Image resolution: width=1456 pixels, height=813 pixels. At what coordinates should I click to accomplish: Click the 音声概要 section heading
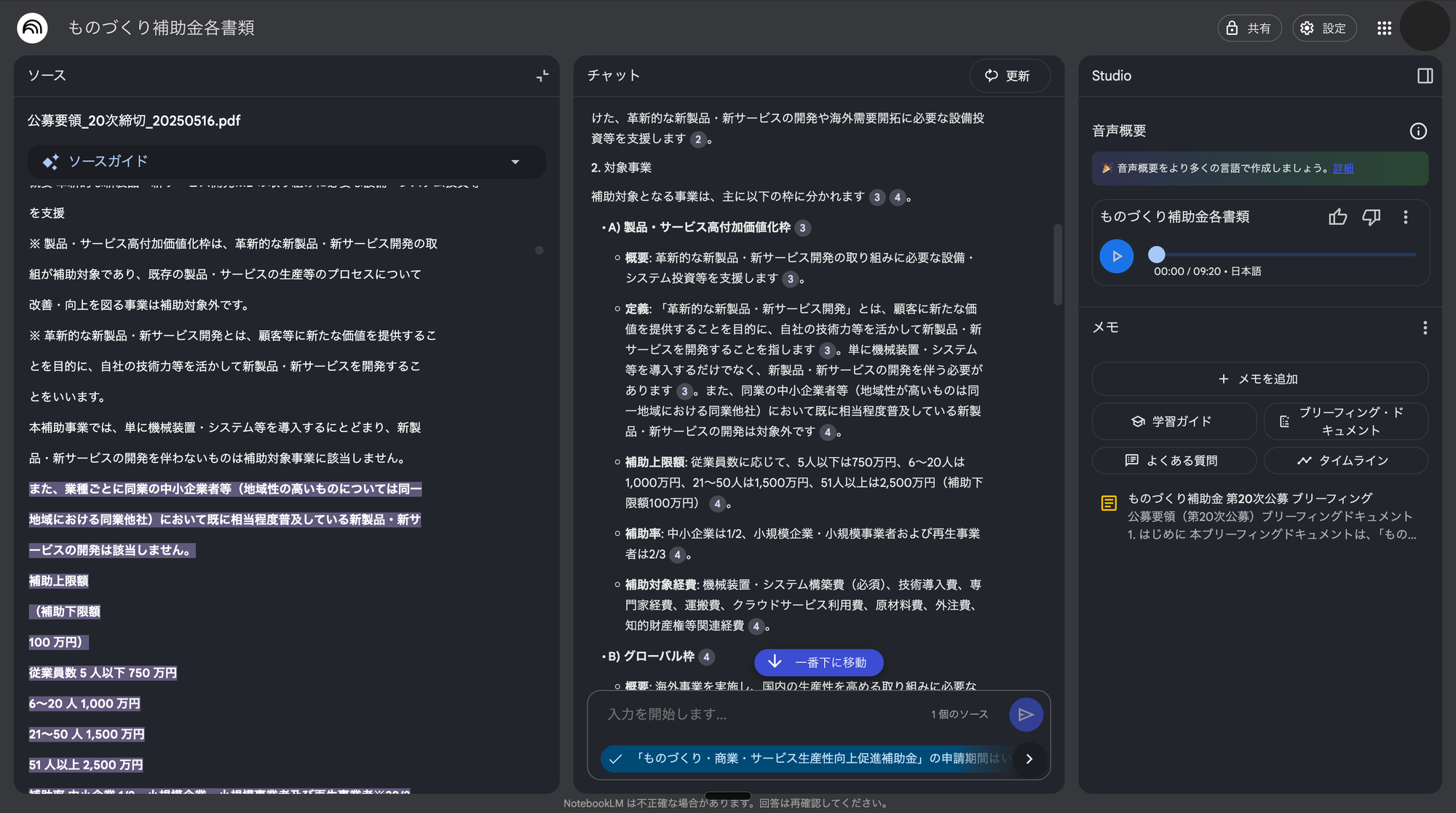tap(1119, 131)
